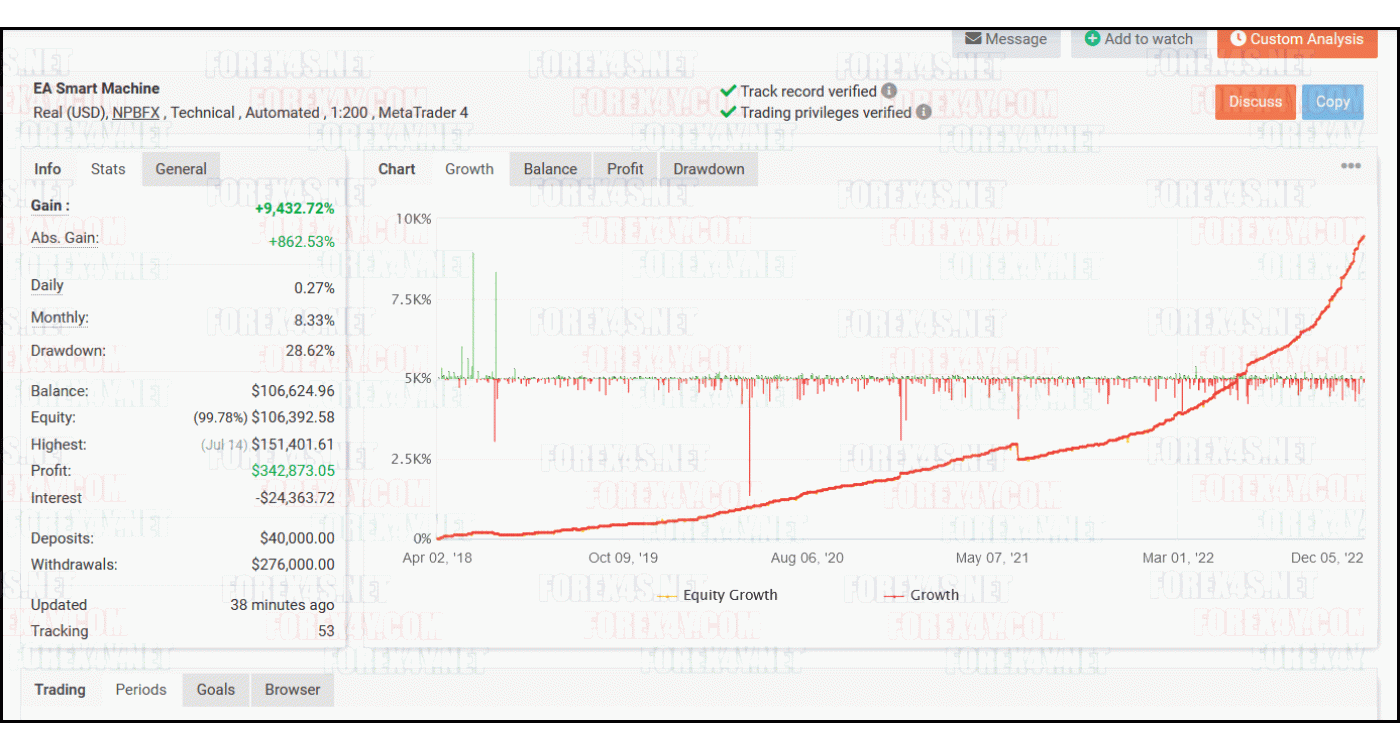Show the Profit chart tab
1400x750 pixels.
click(625, 169)
